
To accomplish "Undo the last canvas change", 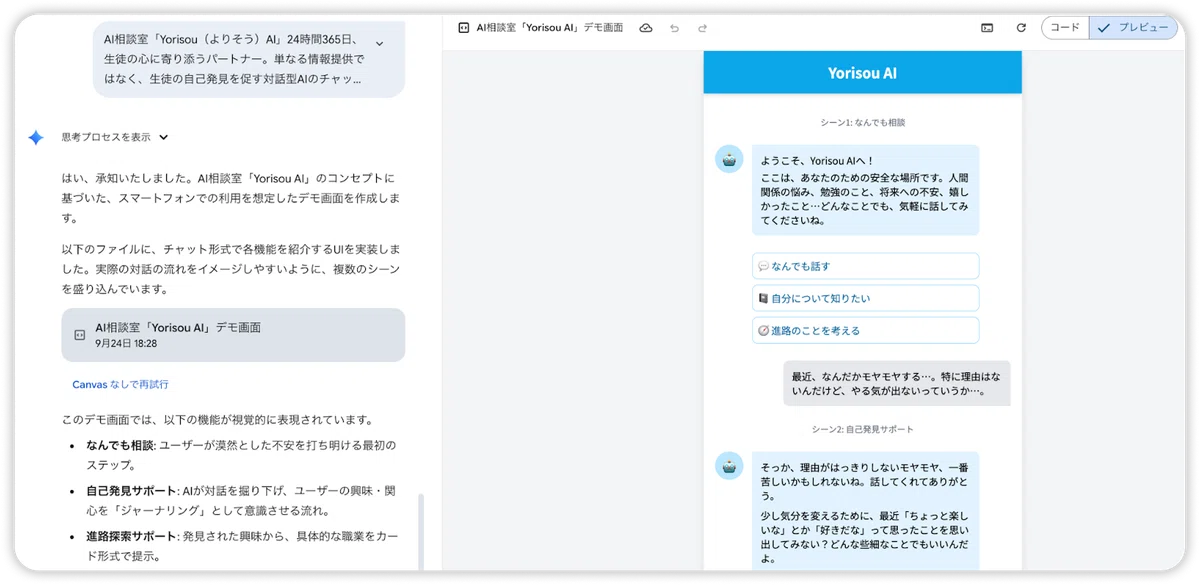I will coord(674,28).
